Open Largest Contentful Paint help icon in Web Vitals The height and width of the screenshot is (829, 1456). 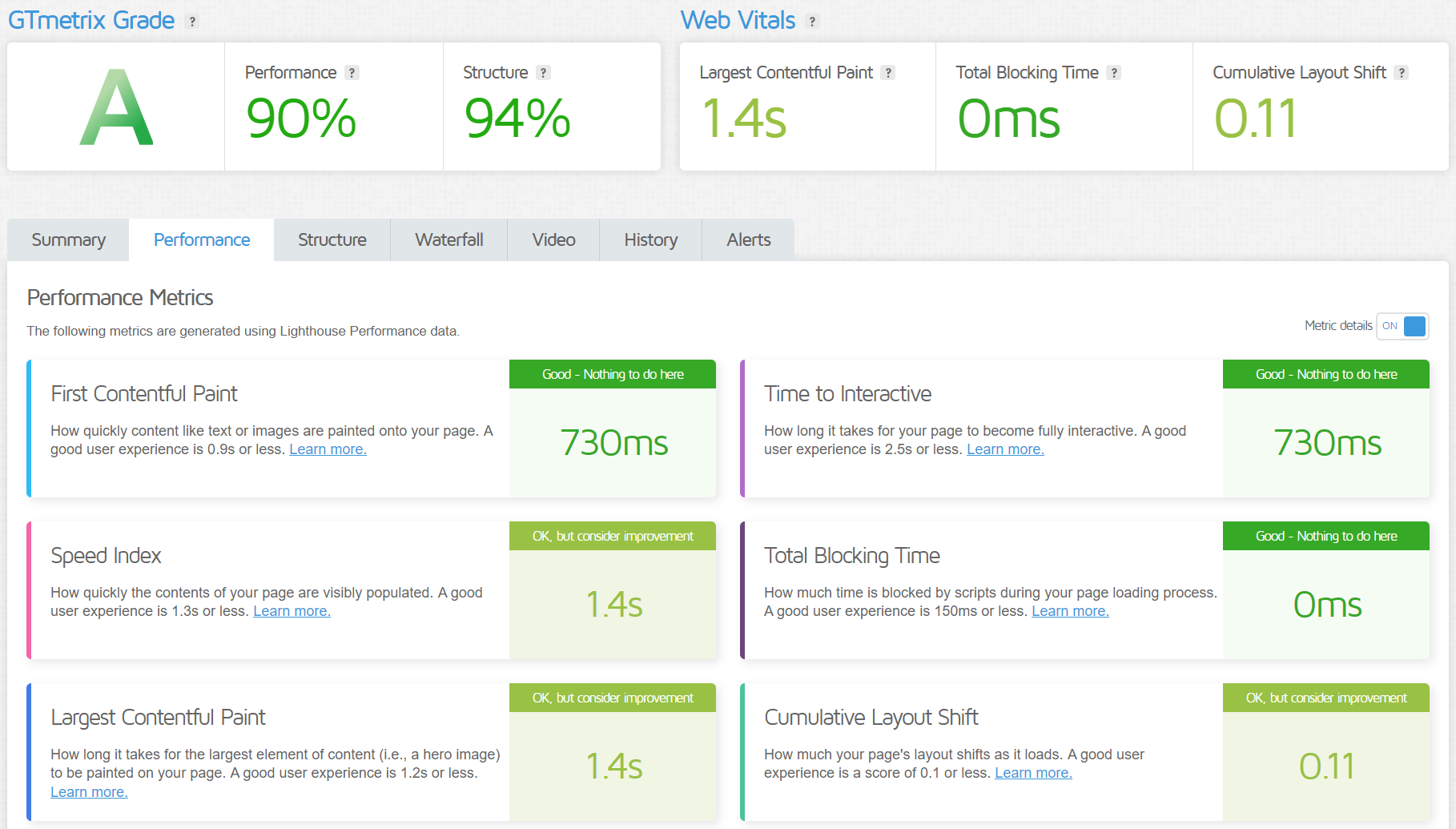point(887,73)
